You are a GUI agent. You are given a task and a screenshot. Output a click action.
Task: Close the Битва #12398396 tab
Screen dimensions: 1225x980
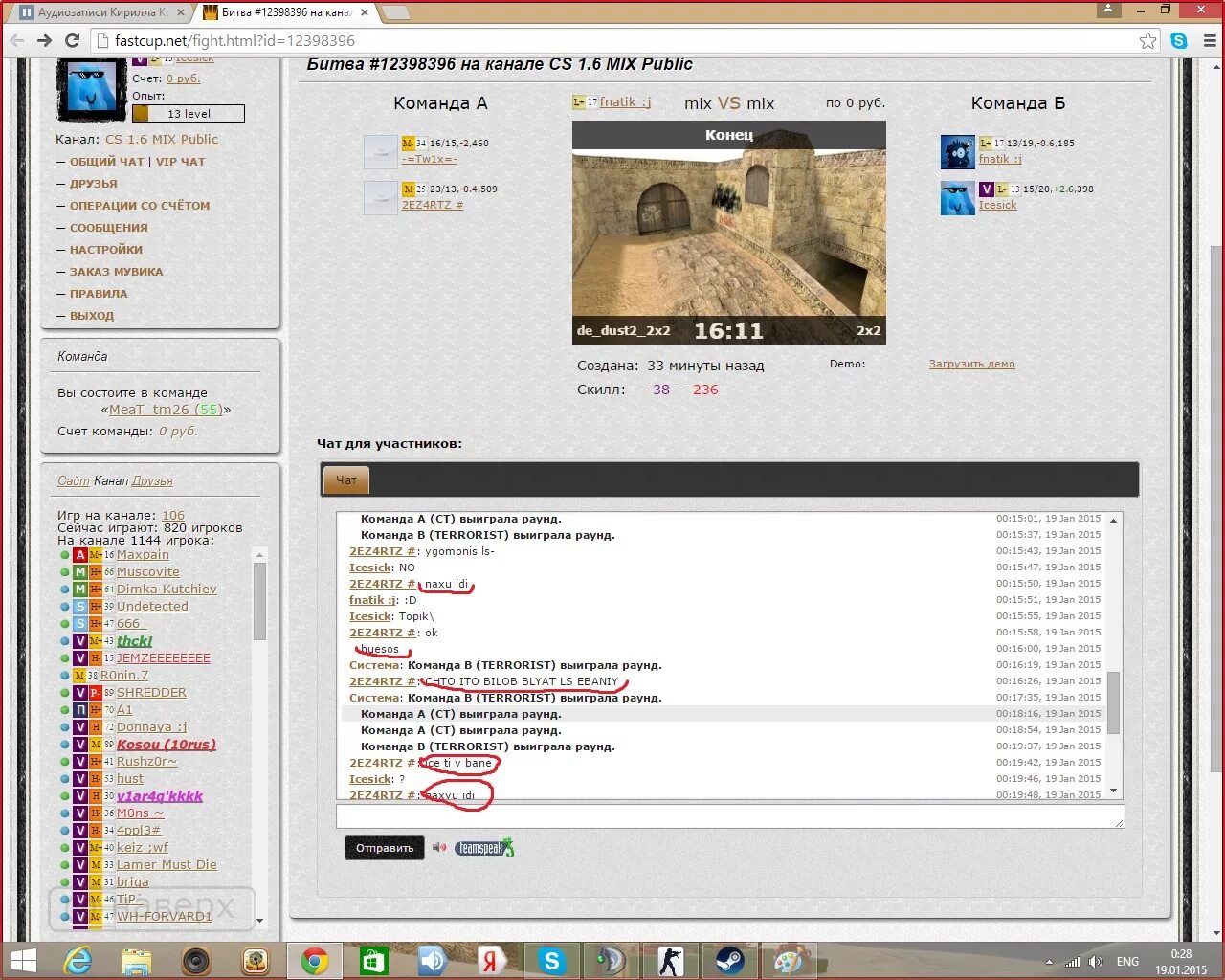[365, 12]
